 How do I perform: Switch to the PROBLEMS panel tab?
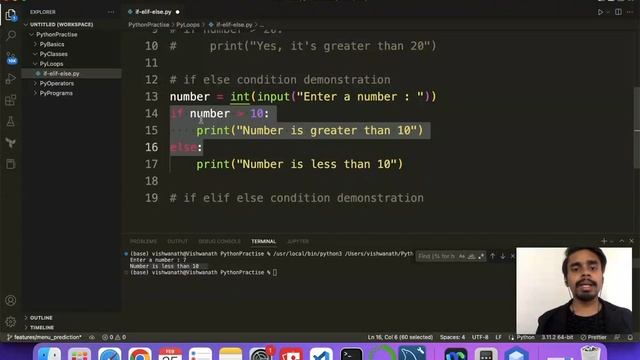pyautogui.click(x=143, y=242)
